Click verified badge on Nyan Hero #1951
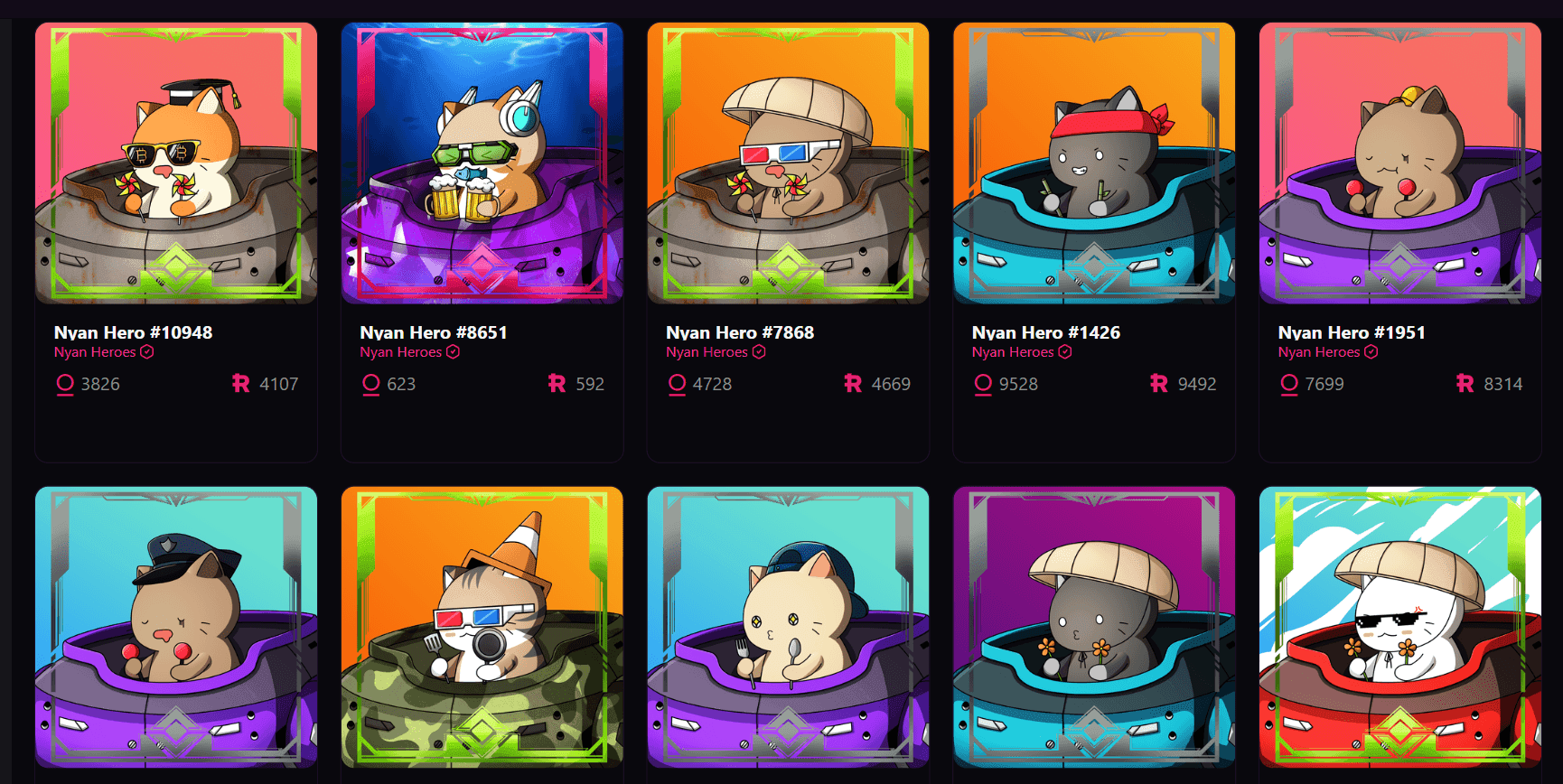Screen dimensions: 1563x784 click(1371, 352)
